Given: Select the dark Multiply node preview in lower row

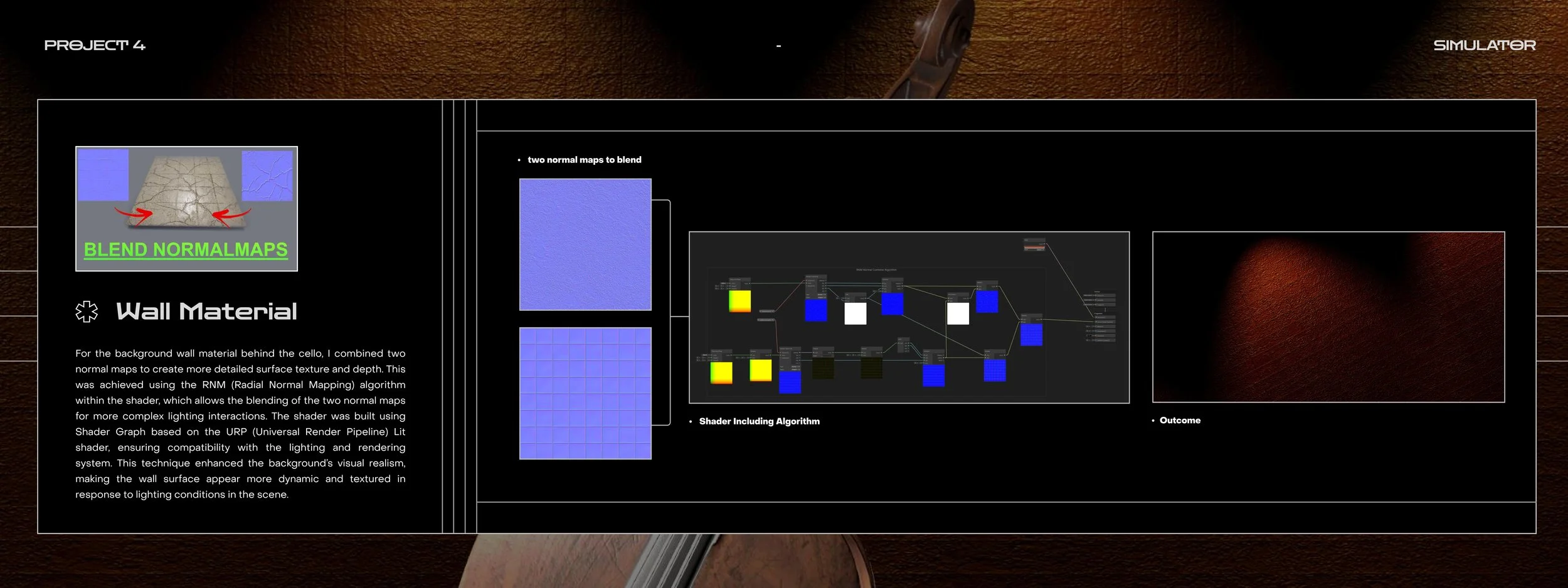Looking at the screenshot, I should [x=871, y=370].
